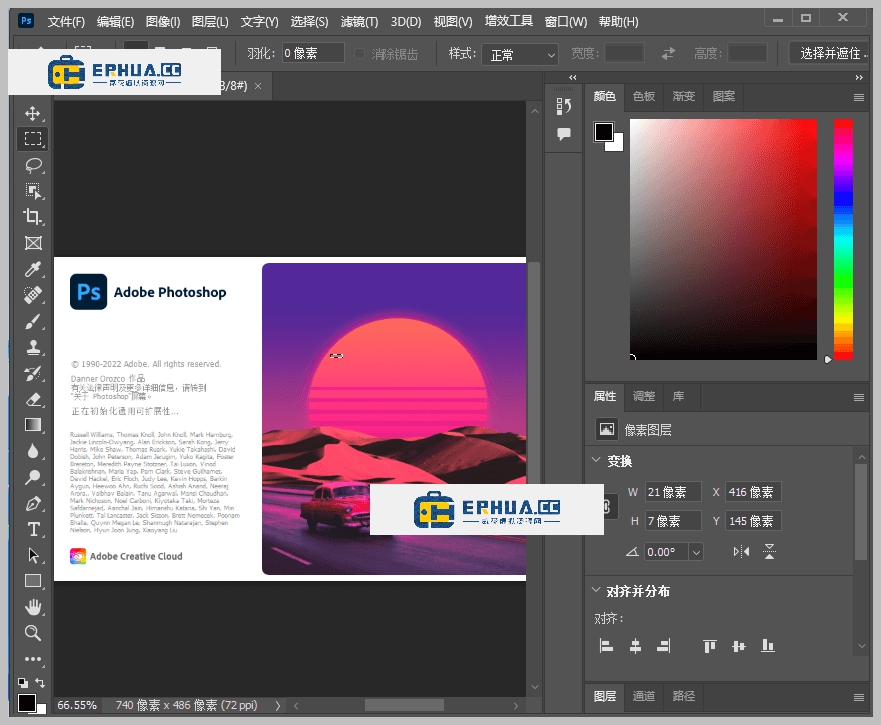Align top edges in Properties panel

[x=710, y=646]
